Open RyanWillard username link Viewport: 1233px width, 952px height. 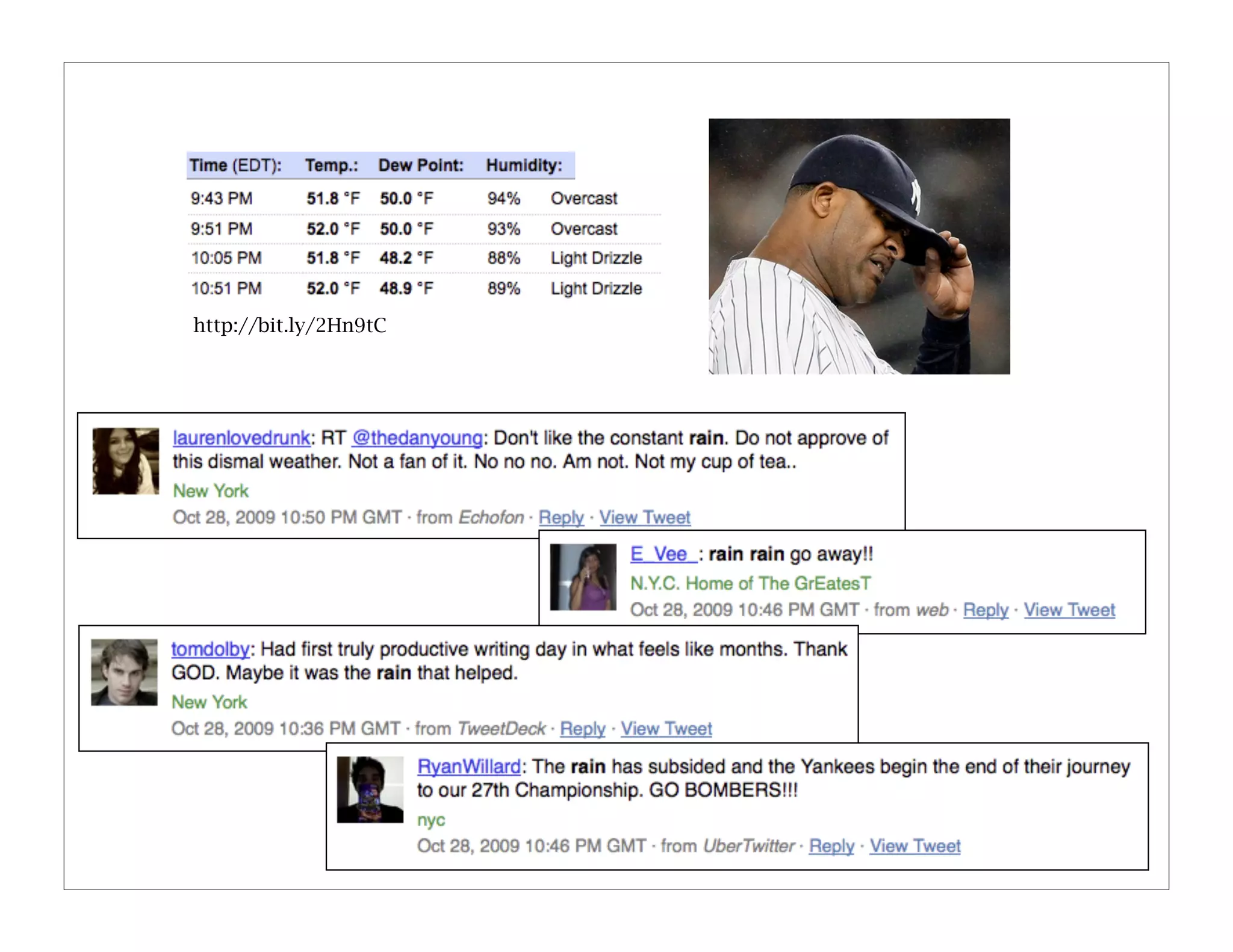pyautogui.click(x=469, y=766)
